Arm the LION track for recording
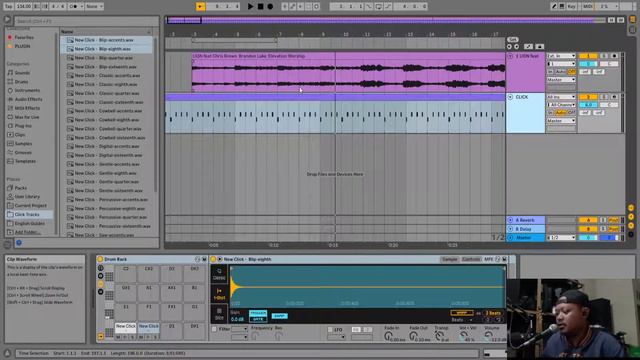640x360 pixels. (x=614, y=56)
